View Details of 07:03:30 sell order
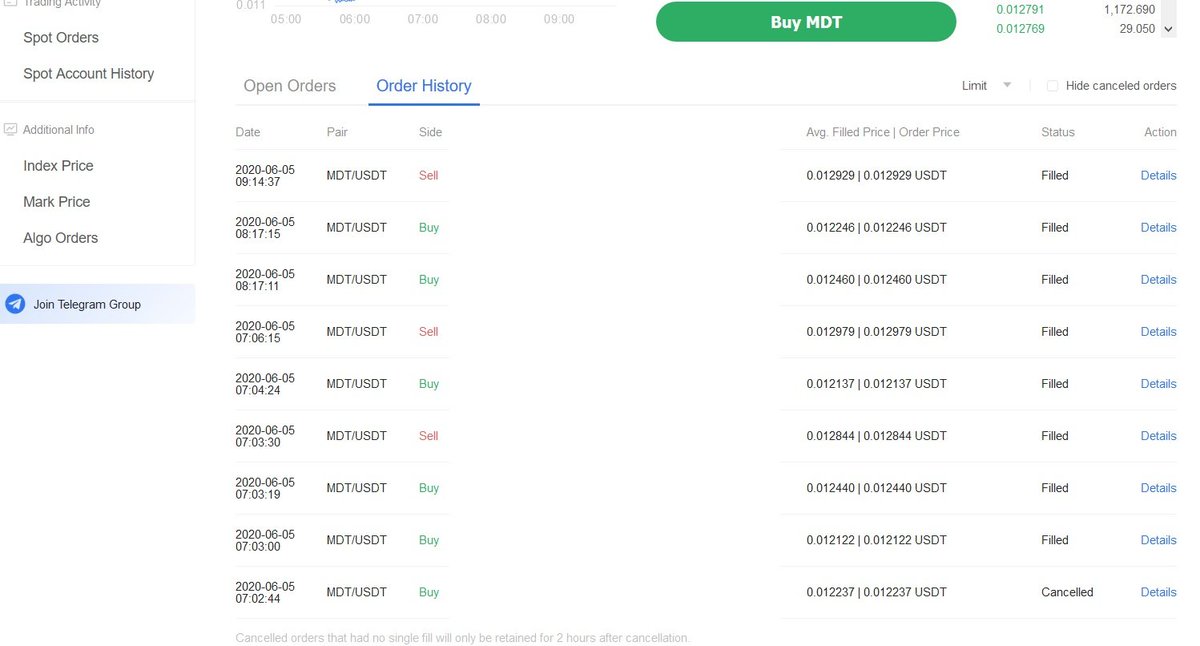Viewport: 1200px width, 646px height. pos(1158,436)
